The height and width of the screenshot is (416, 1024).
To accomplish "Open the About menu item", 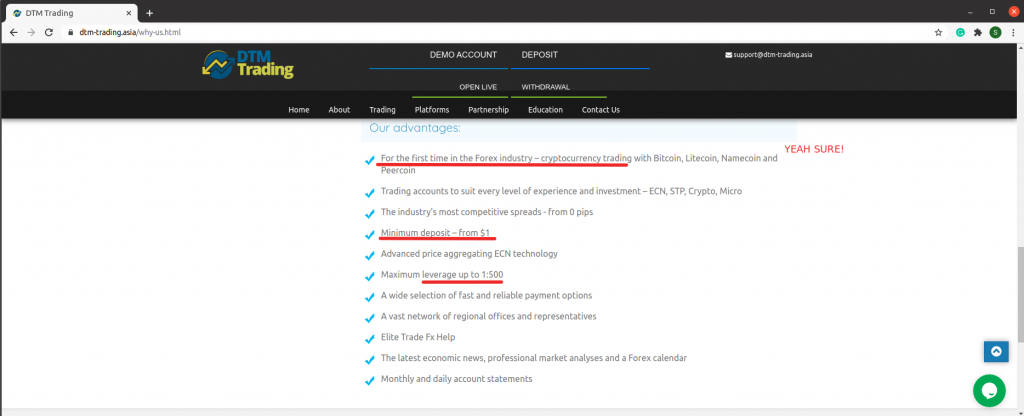I will click(x=339, y=110).
